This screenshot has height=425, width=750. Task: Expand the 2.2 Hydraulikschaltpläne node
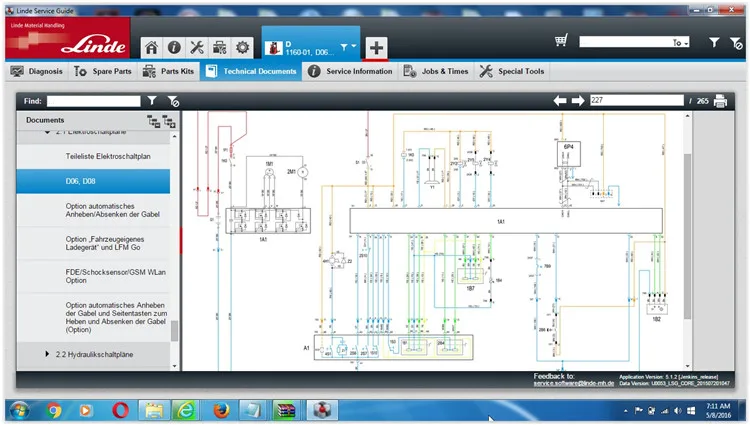tap(47, 354)
